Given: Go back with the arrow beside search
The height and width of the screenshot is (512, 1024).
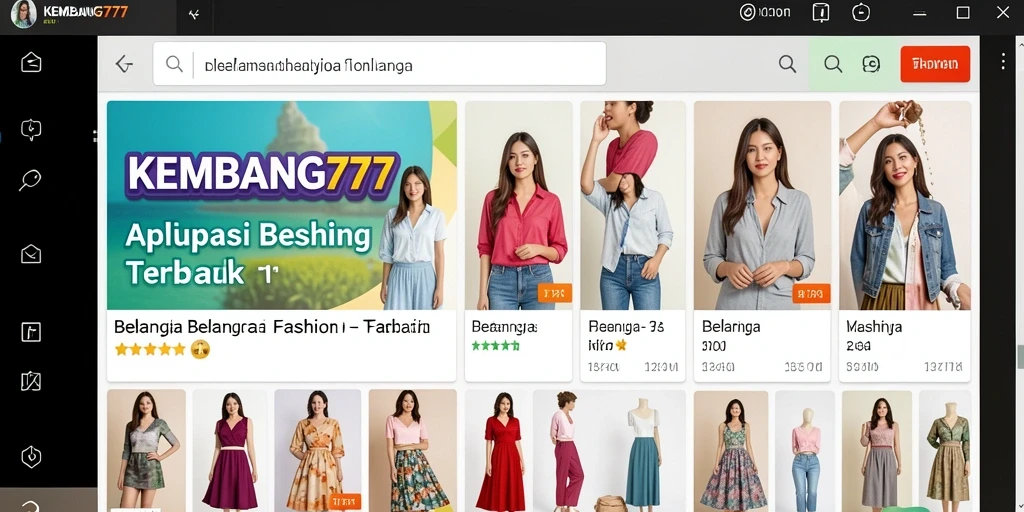Looking at the screenshot, I should pyautogui.click(x=124, y=63).
